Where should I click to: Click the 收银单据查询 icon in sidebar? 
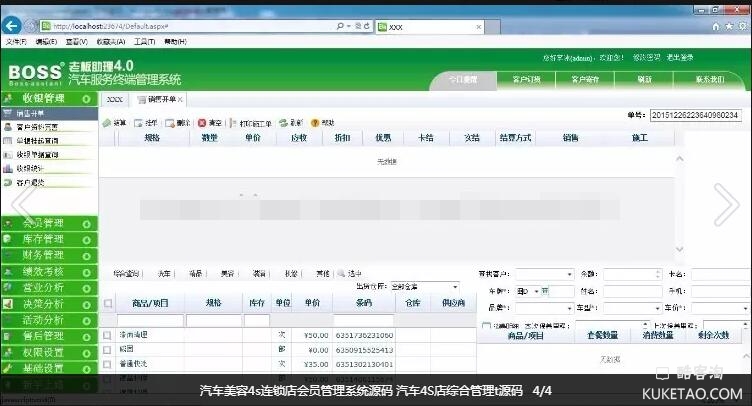click(7, 155)
